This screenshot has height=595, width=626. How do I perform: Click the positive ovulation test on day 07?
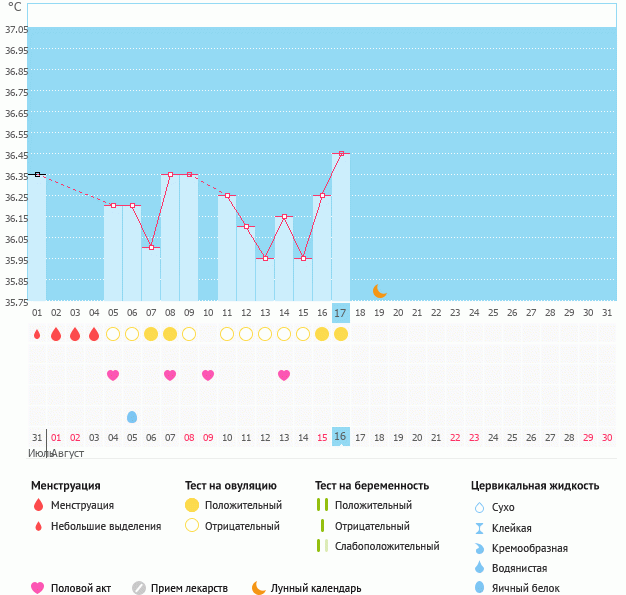pos(151,334)
